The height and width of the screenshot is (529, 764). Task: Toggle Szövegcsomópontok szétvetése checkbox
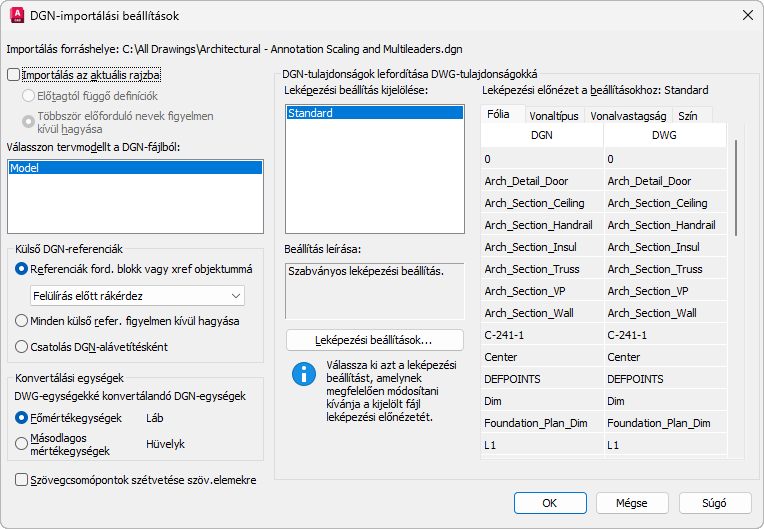tap(23, 480)
